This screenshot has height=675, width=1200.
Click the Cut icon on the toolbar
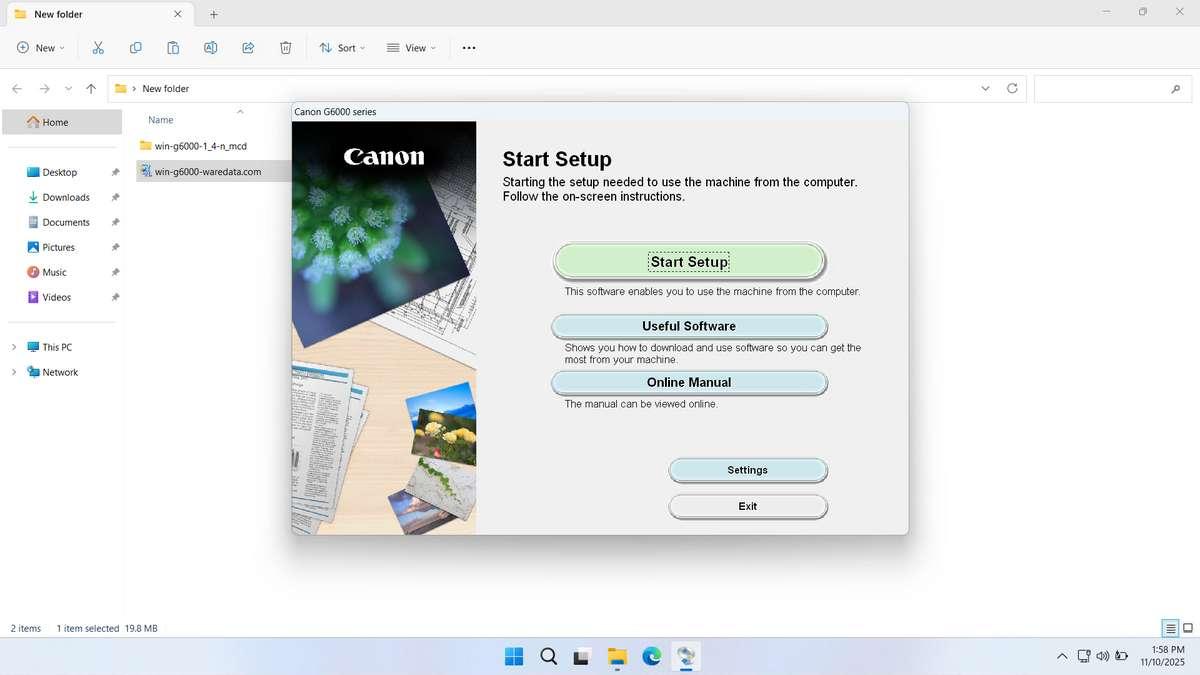tap(97, 47)
